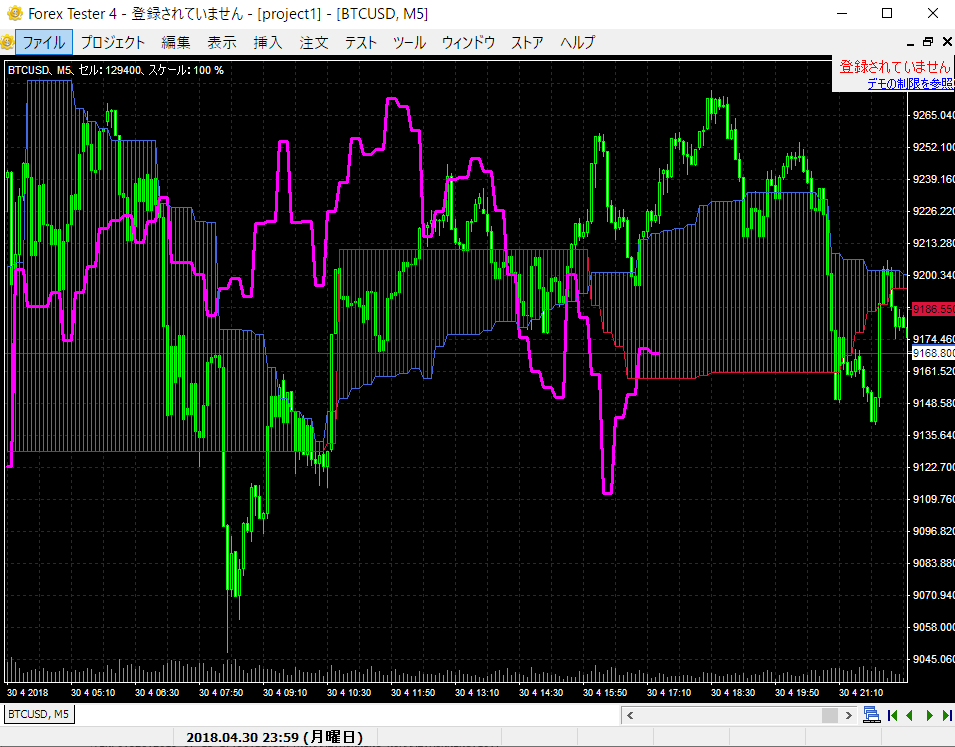Open the 表示 menu
Image resolution: width=955 pixels, height=747 pixels.
(222, 43)
